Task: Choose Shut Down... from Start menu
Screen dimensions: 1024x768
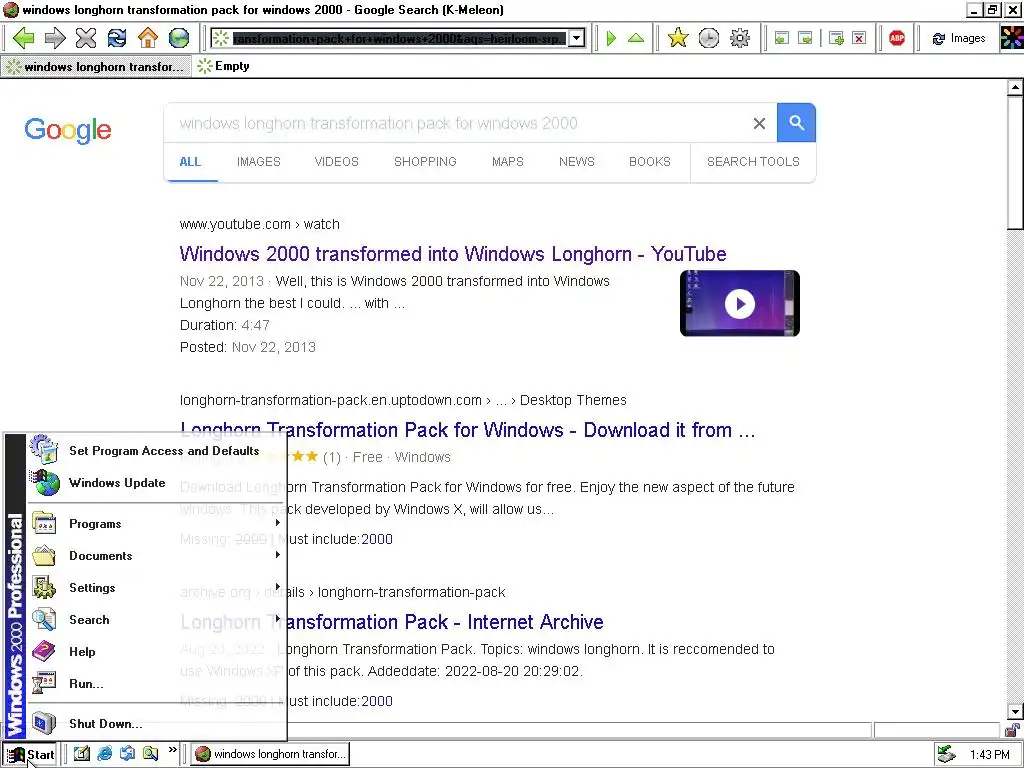Action: click(x=155, y=724)
